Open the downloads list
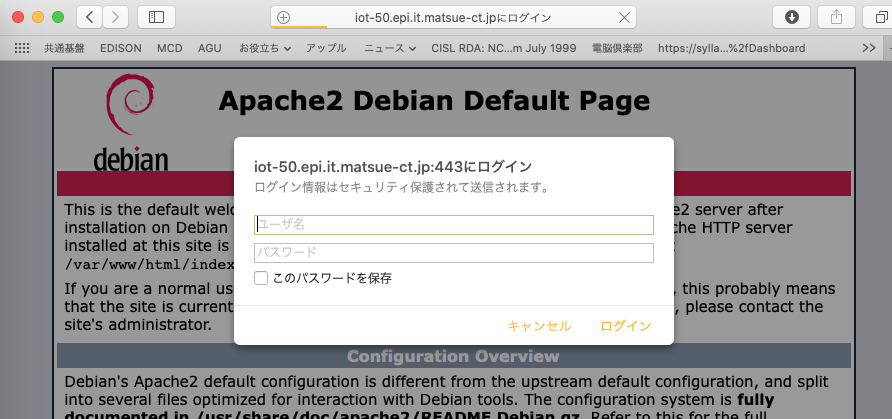 (x=792, y=17)
